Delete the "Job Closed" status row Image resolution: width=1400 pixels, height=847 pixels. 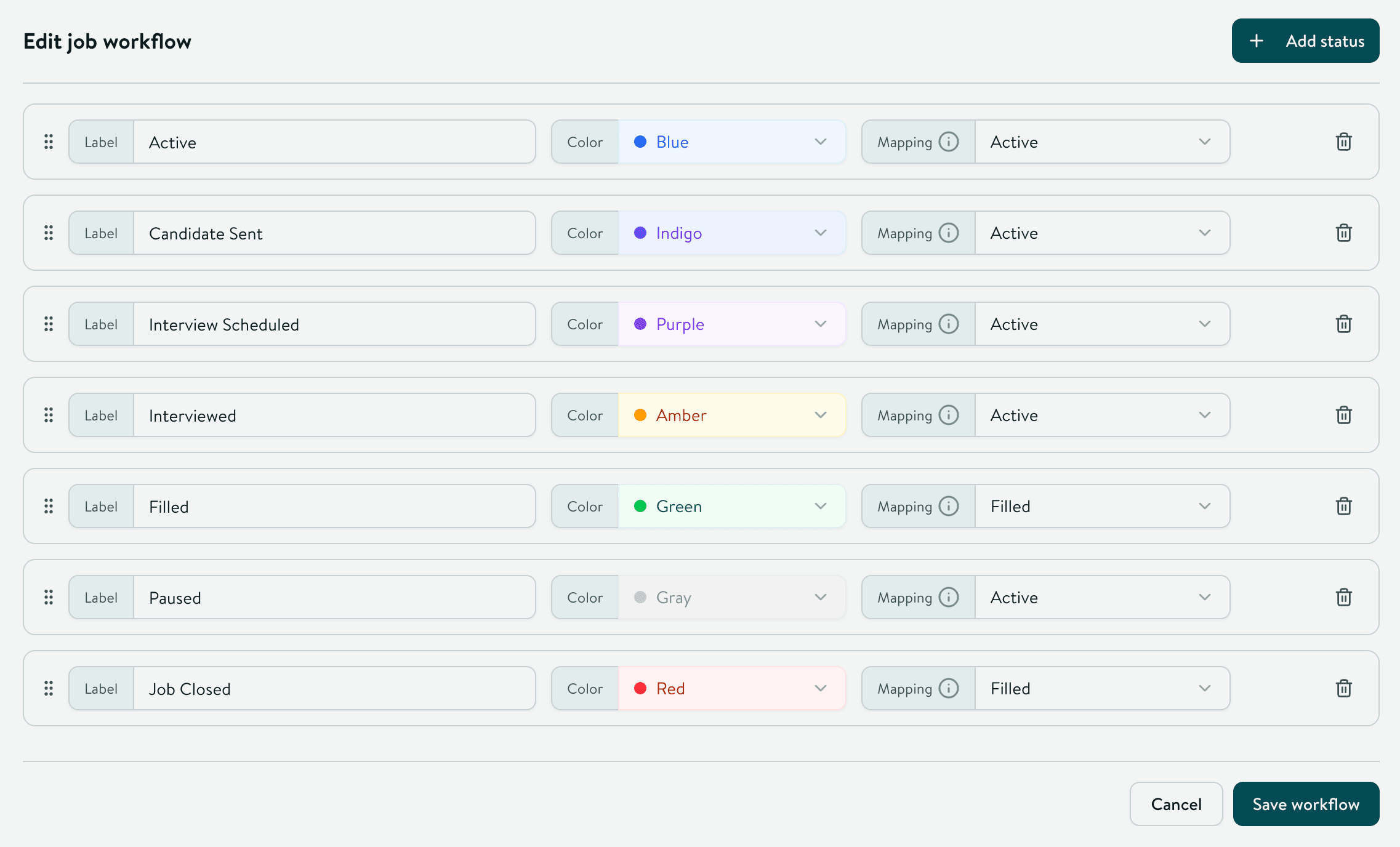tap(1343, 688)
